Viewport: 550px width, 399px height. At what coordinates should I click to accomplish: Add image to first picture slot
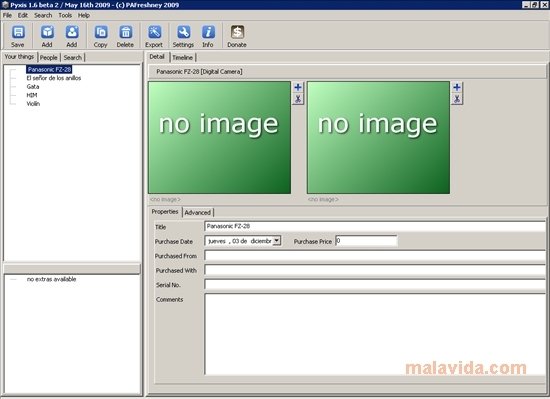pyautogui.click(x=298, y=87)
